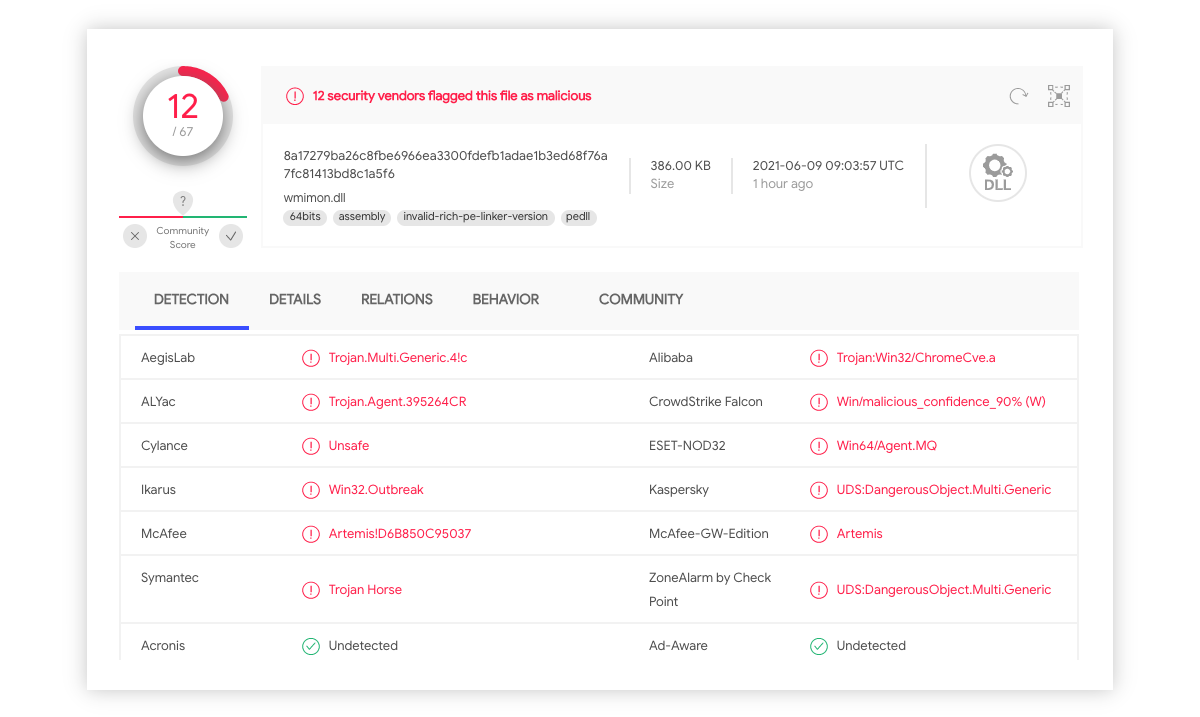Click the Acronis 'Undetected' result
This screenshot has height=717, width=1200.
pyautogui.click(x=363, y=646)
